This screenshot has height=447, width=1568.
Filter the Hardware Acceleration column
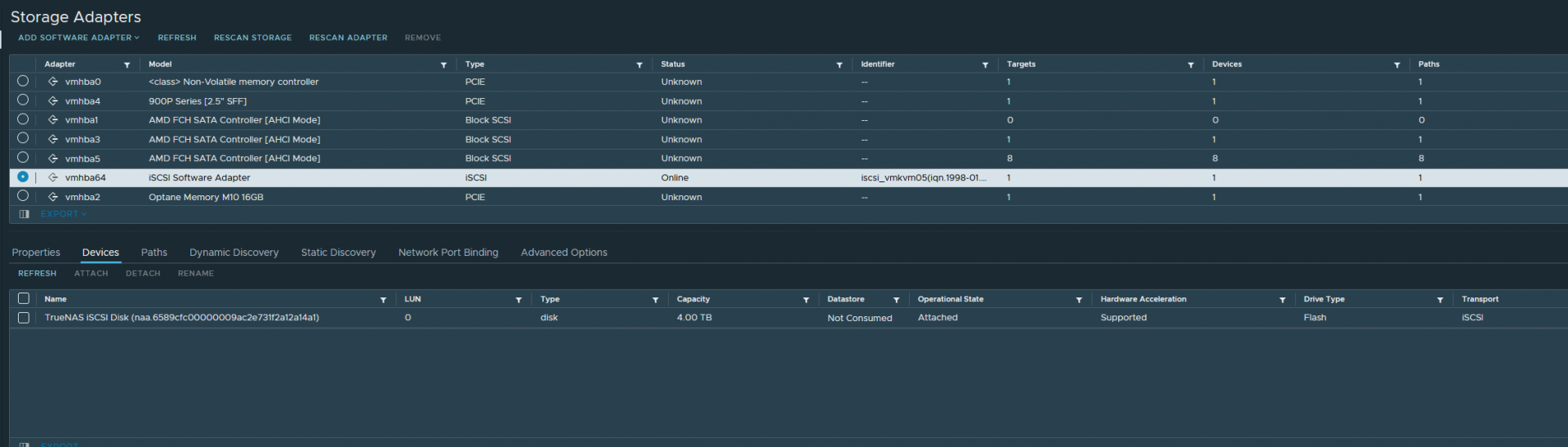[x=1282, y=300]
